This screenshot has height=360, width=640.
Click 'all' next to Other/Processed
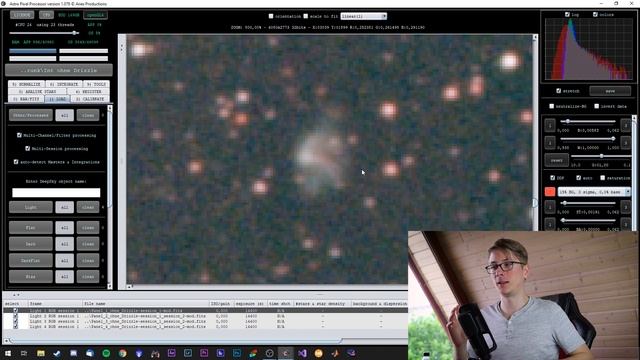[x=64, y=115]
